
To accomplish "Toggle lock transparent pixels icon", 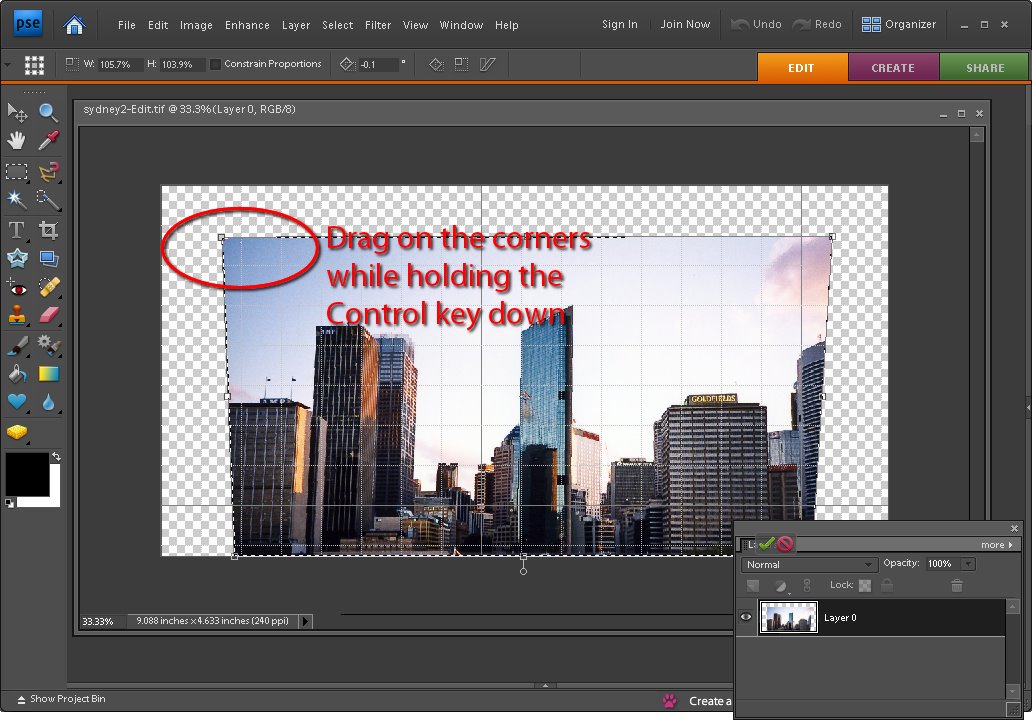I will coord(865,585).
